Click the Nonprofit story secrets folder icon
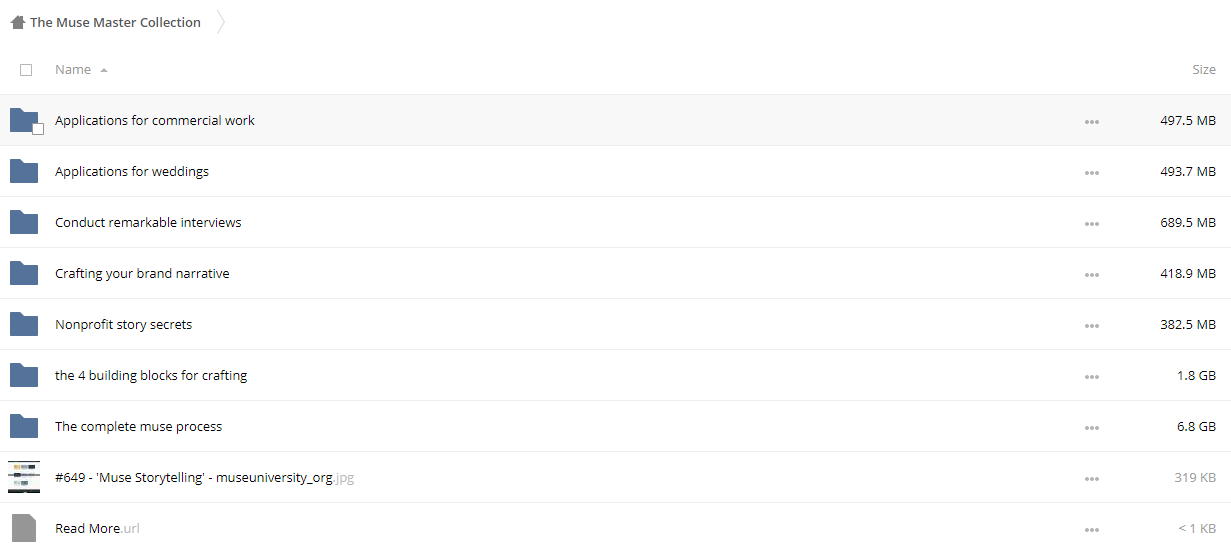This screenshot has height=553, width=1231. 23,324
